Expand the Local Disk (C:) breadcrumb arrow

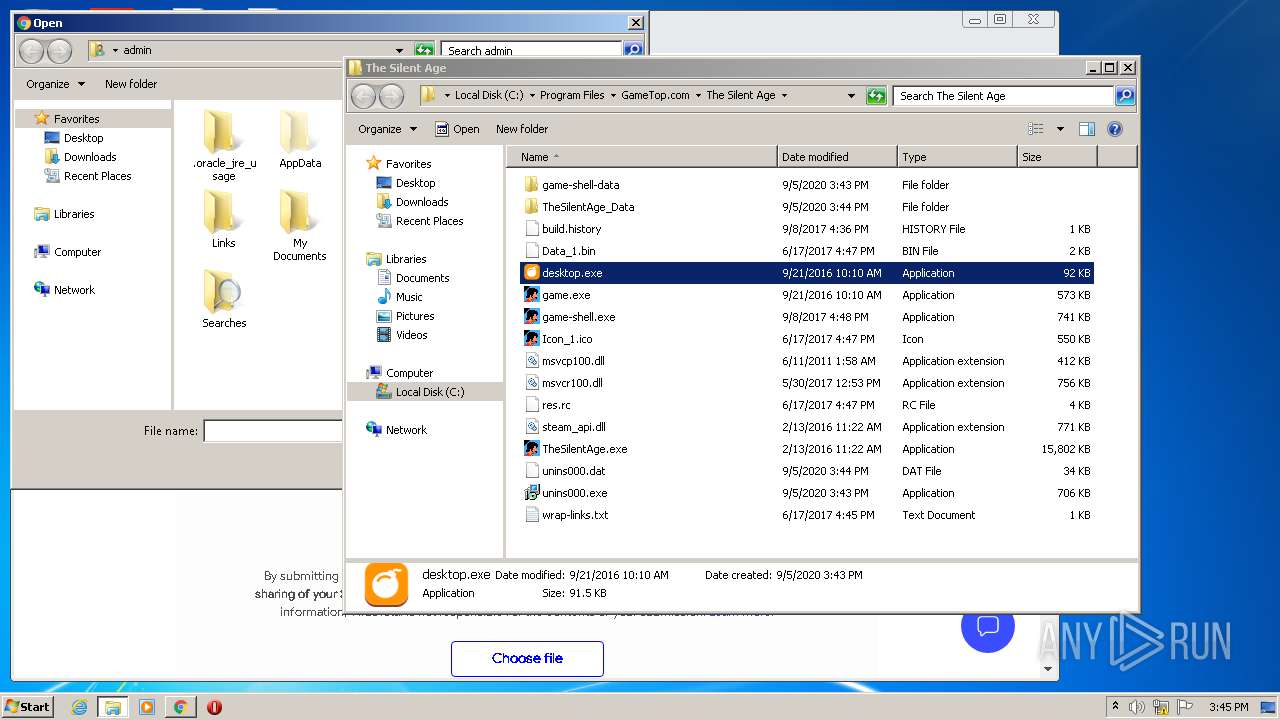click(x=532, y=96)
